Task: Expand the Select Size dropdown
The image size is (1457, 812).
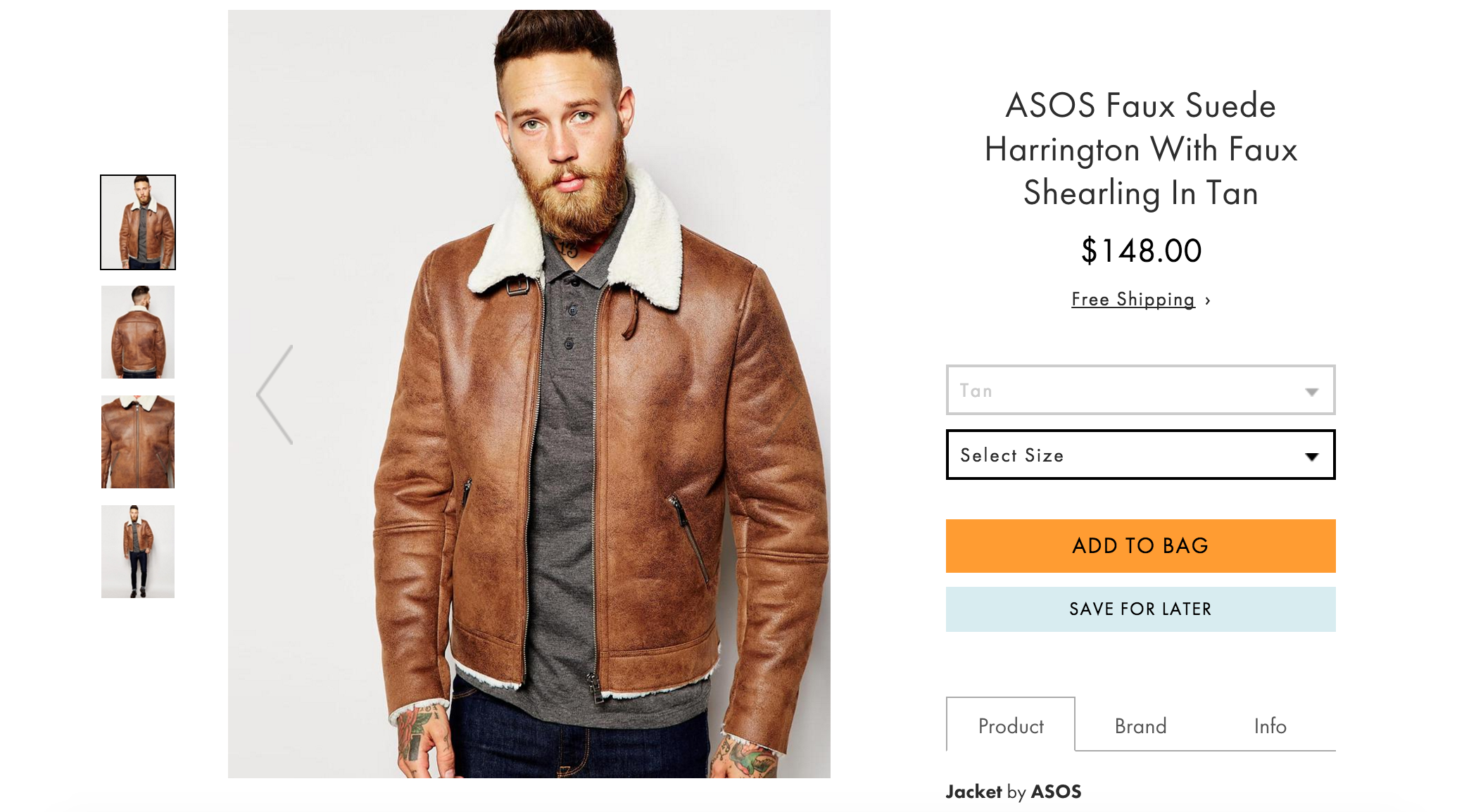Action: pos(1140,455)
